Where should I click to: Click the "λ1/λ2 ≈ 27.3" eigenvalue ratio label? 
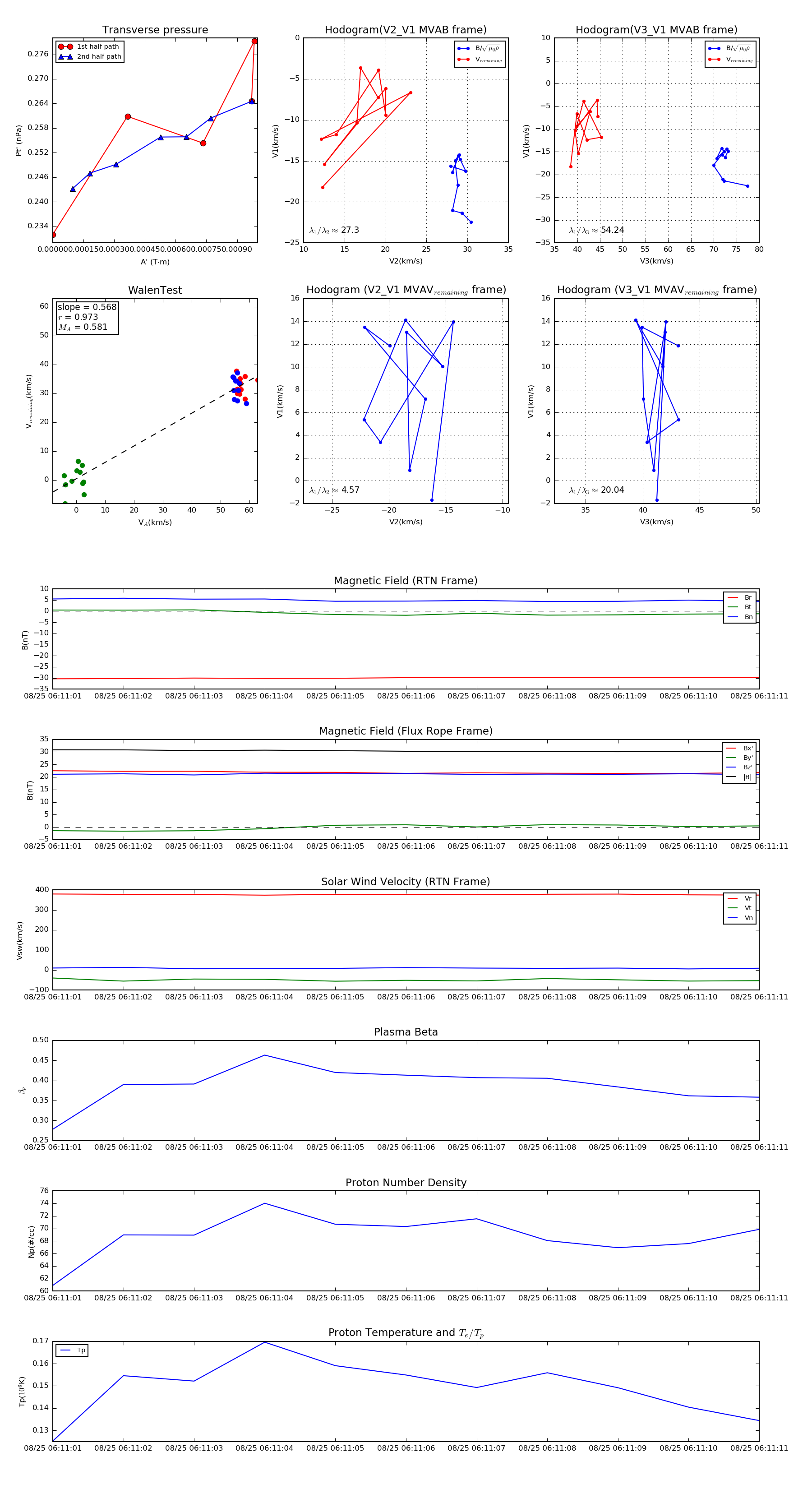[x=334, y=230]
